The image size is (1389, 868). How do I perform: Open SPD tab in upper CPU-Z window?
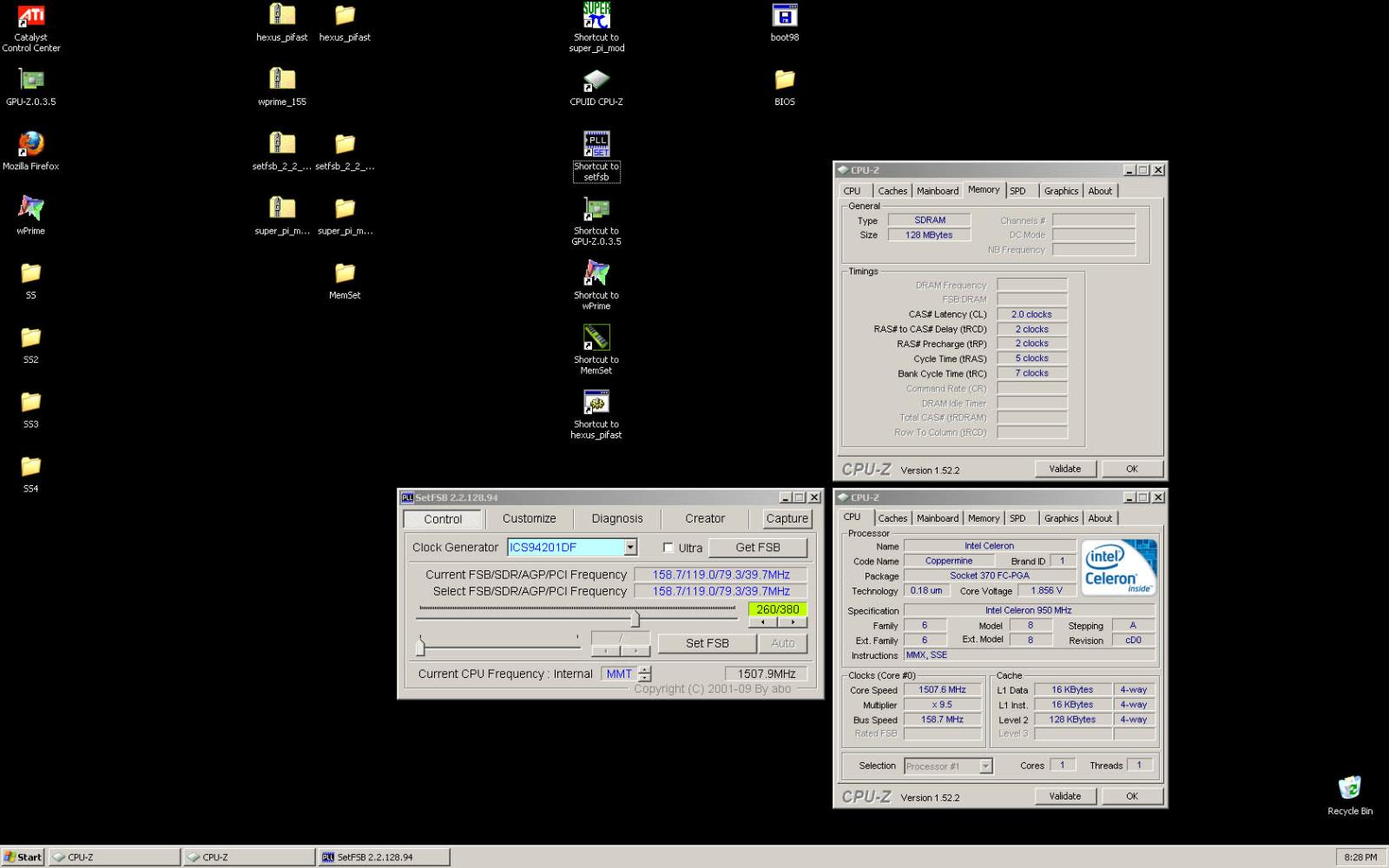click(x=1017, y=191)
